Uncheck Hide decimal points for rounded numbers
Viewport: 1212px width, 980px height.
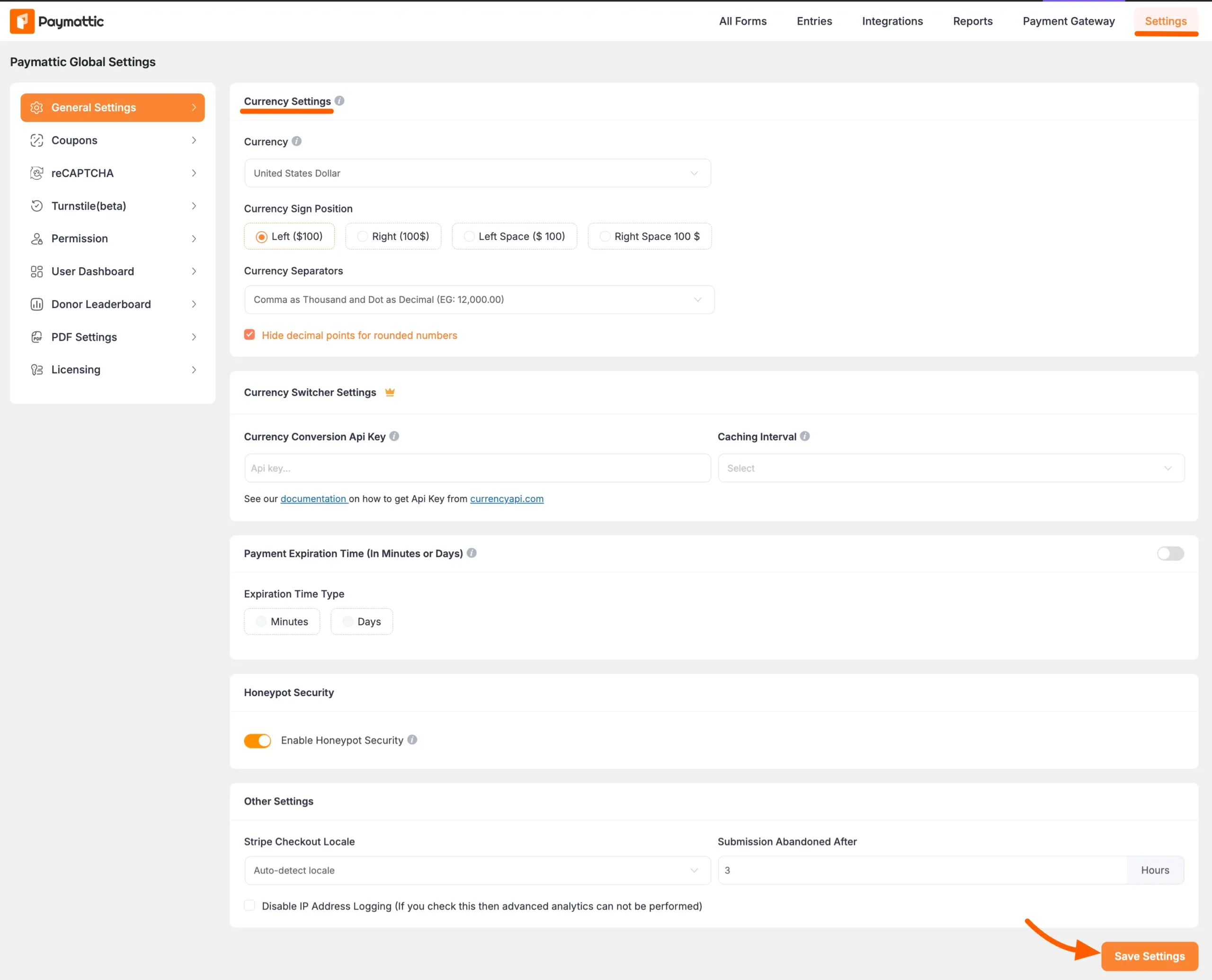point(250,335)
